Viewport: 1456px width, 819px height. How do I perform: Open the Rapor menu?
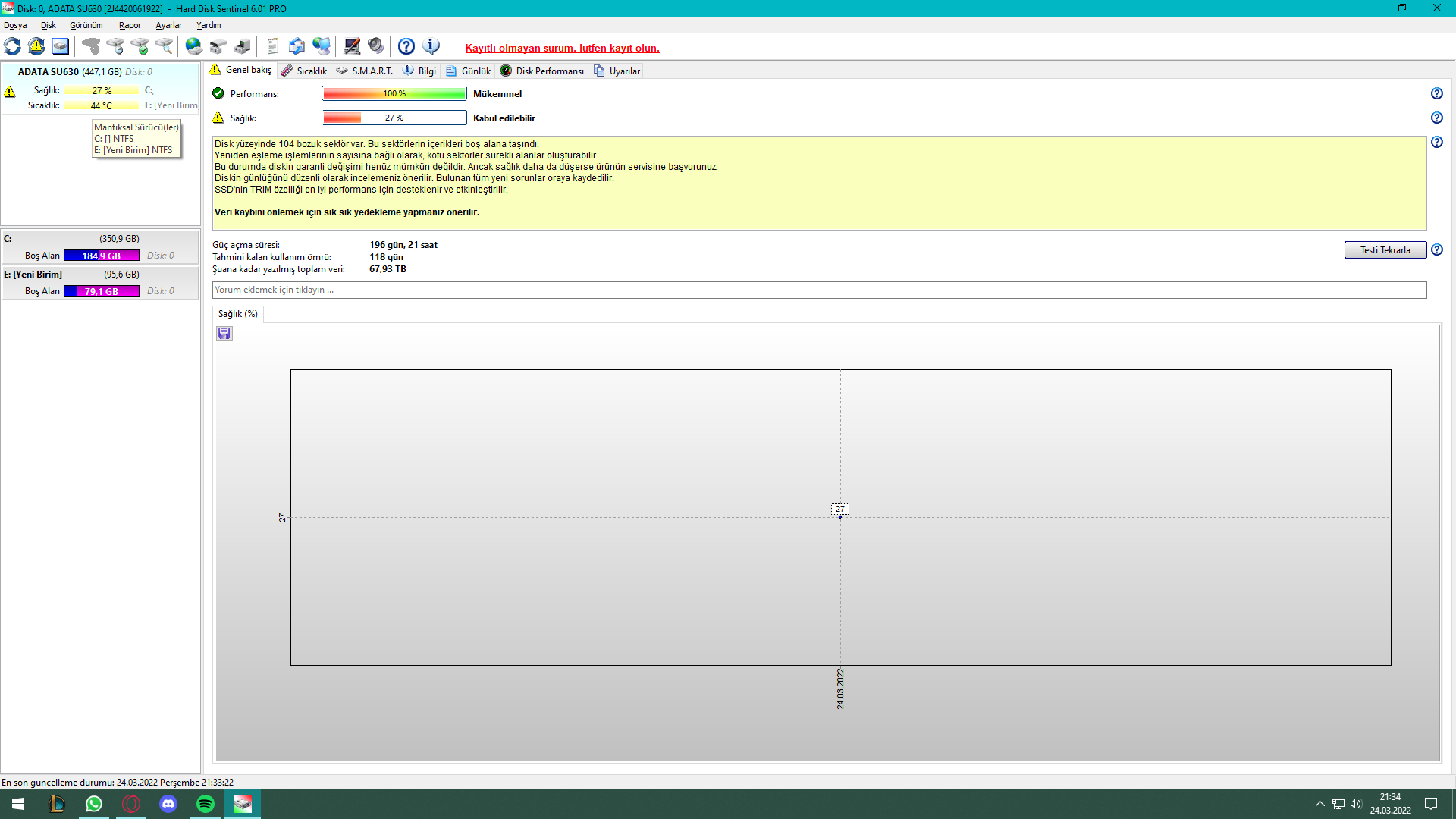point(130,25)
